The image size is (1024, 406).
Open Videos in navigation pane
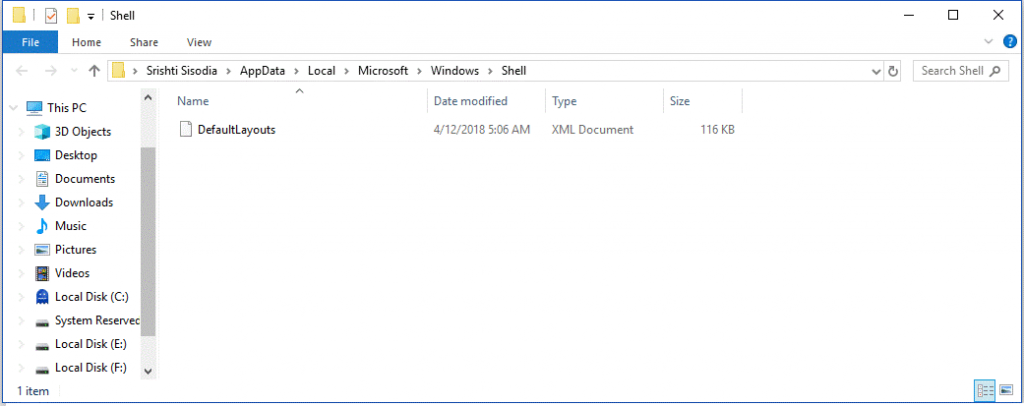[72, 273]
